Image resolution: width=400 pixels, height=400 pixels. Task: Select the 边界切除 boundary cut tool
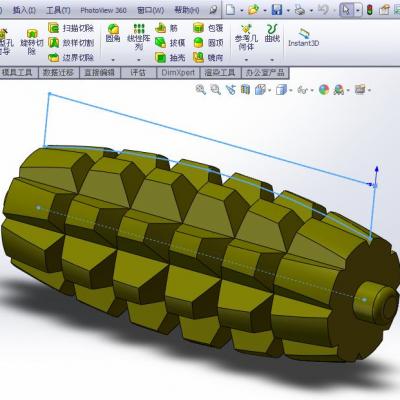click(71, 57)
